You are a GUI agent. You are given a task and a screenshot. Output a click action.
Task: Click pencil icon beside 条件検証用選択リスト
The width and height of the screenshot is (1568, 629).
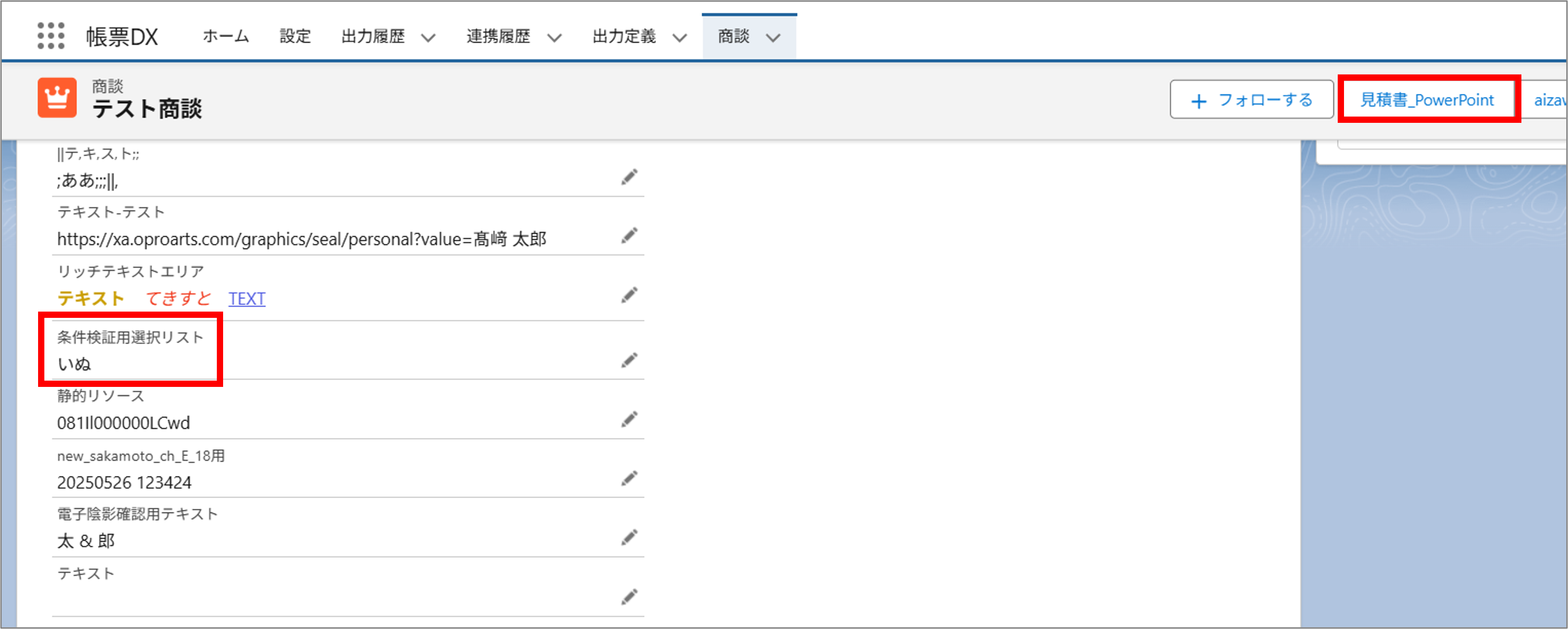[x=629, y=360]
